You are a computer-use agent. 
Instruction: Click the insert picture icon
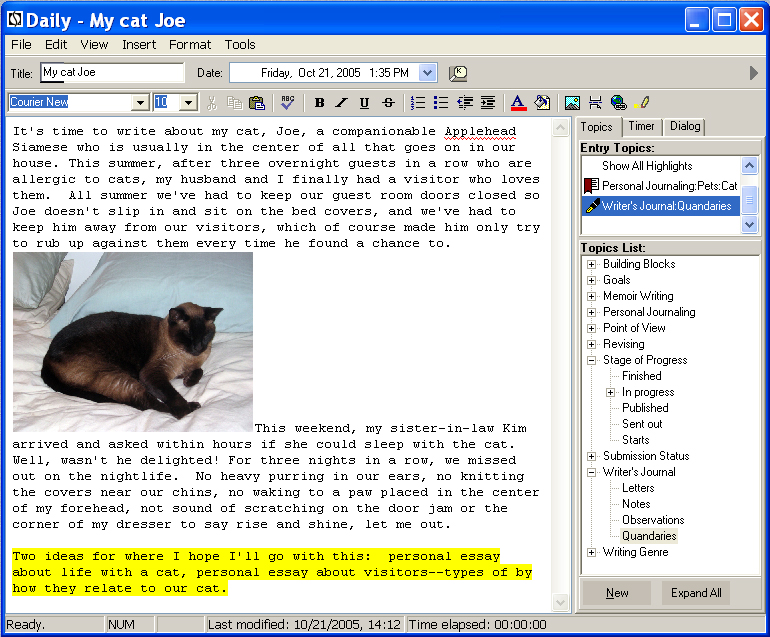[572, 102]
